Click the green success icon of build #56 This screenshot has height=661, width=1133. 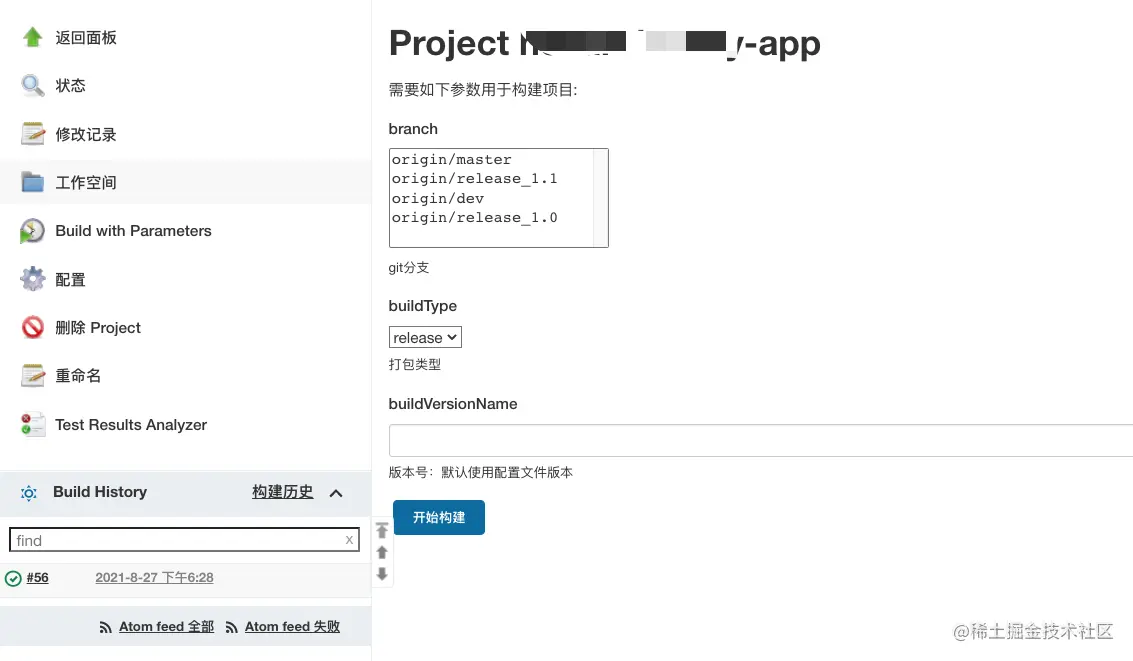tap(13, 578)
